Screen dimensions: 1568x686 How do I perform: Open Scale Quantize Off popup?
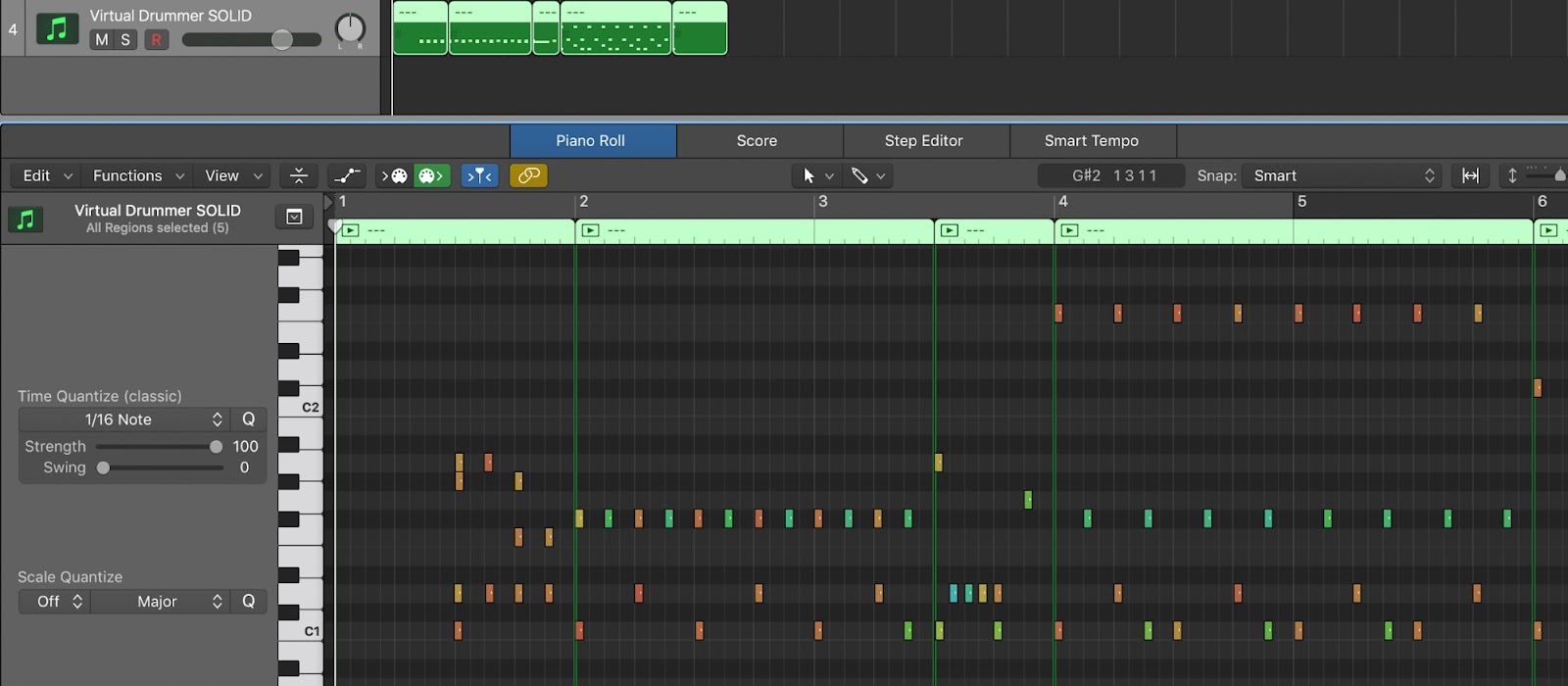point(55,601)
